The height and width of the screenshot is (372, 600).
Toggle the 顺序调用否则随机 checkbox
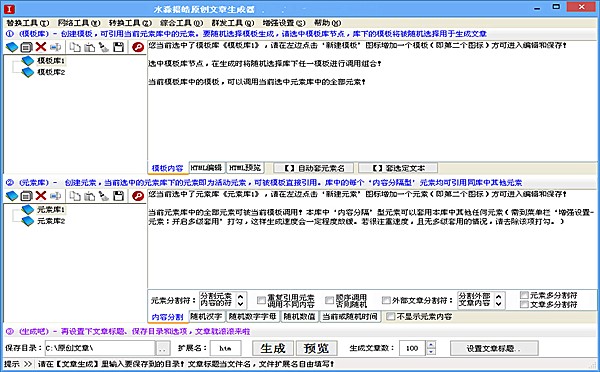click(329, 300)
